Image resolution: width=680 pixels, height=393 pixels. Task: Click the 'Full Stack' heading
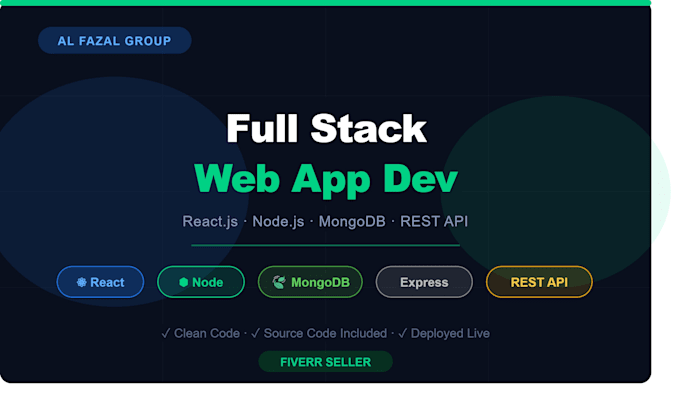[x=327, y=128]
